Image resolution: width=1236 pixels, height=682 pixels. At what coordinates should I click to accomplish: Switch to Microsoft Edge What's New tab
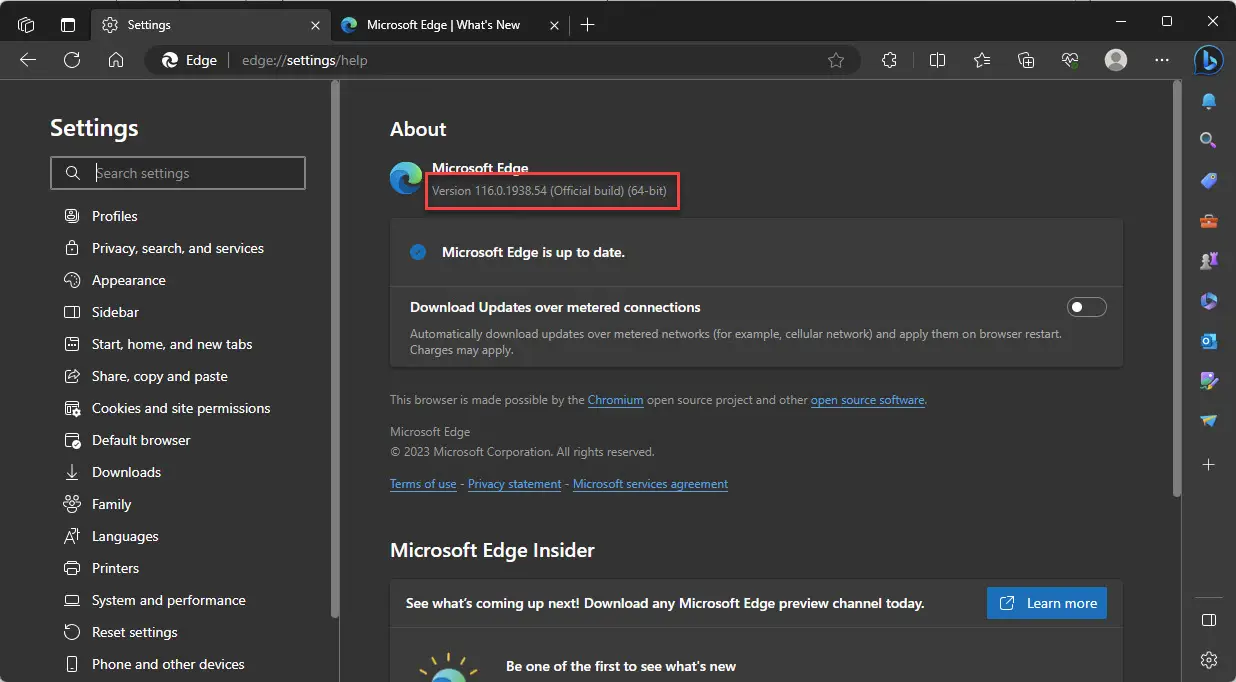tap(448, 24)
